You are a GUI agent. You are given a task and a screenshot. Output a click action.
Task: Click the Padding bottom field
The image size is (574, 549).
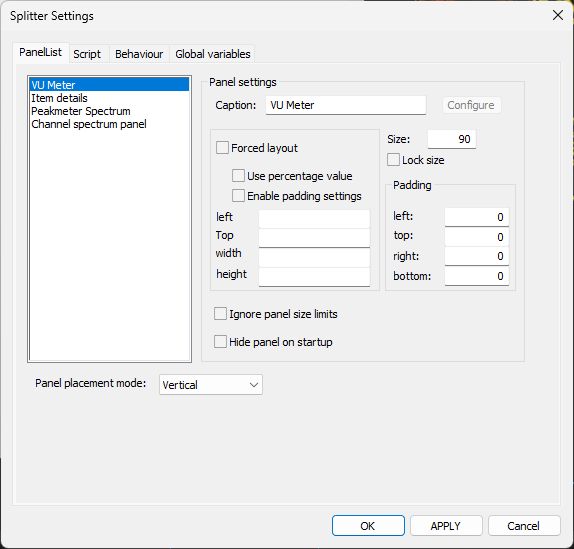(477, 276)
